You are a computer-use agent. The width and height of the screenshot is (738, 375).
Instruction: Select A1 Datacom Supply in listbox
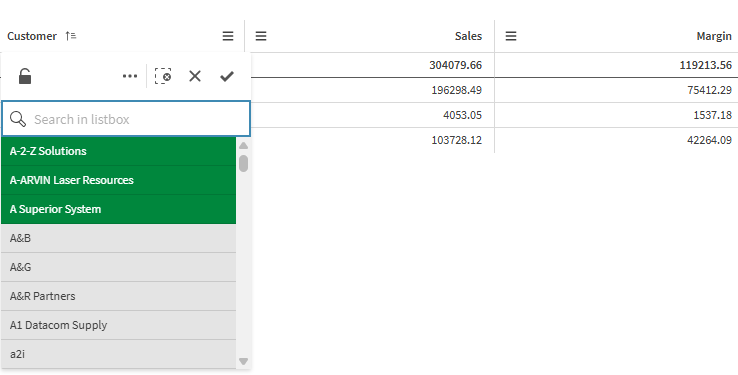coord(119,325)
